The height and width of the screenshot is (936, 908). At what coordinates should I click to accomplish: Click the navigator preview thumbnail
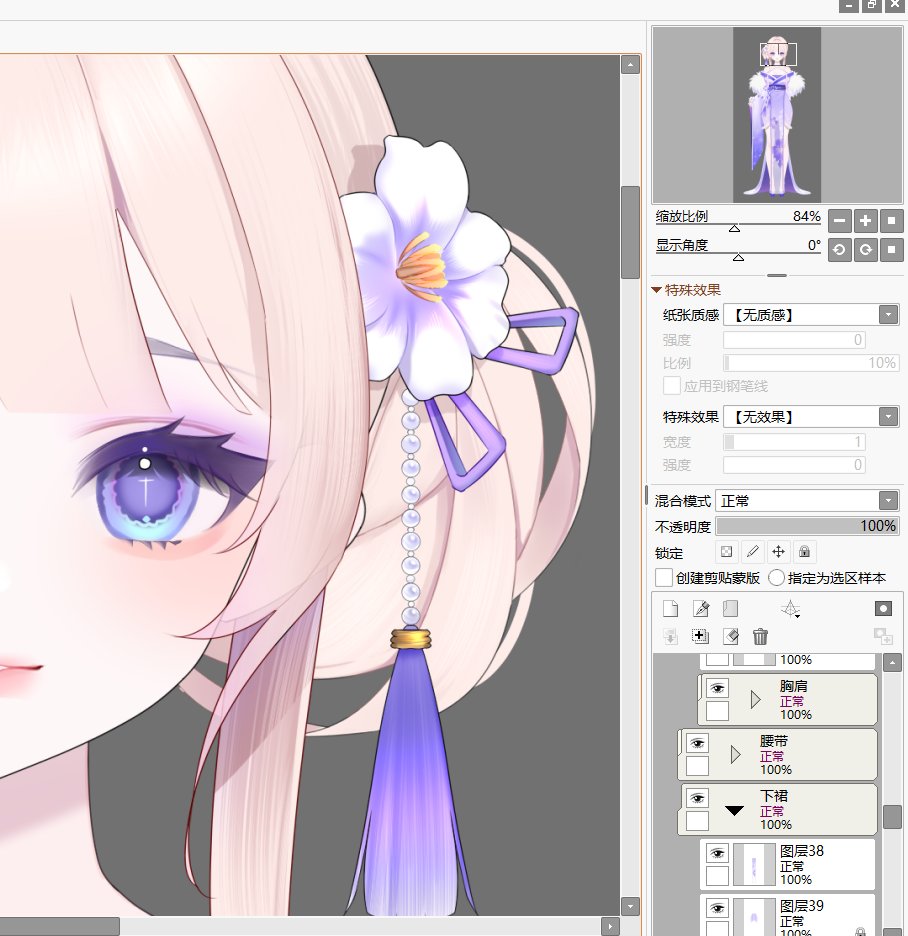777,115
